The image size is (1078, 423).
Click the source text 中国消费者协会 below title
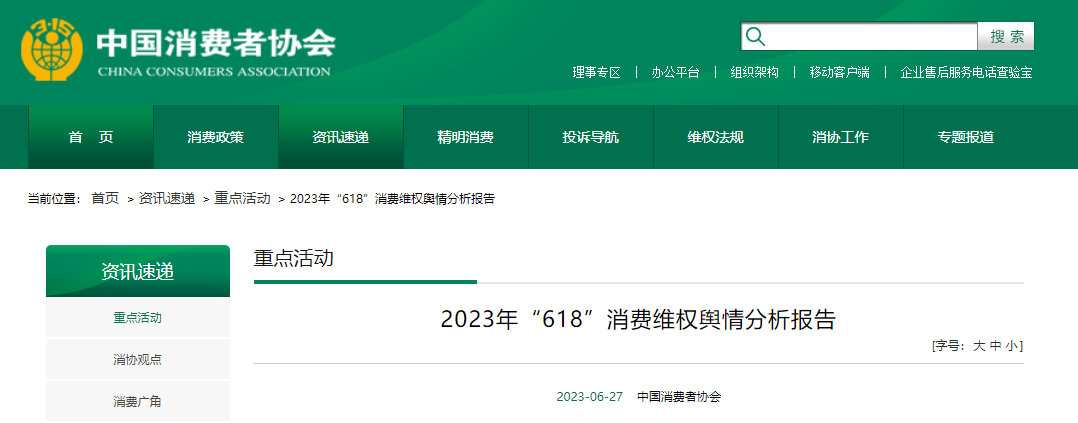point(679,397)
